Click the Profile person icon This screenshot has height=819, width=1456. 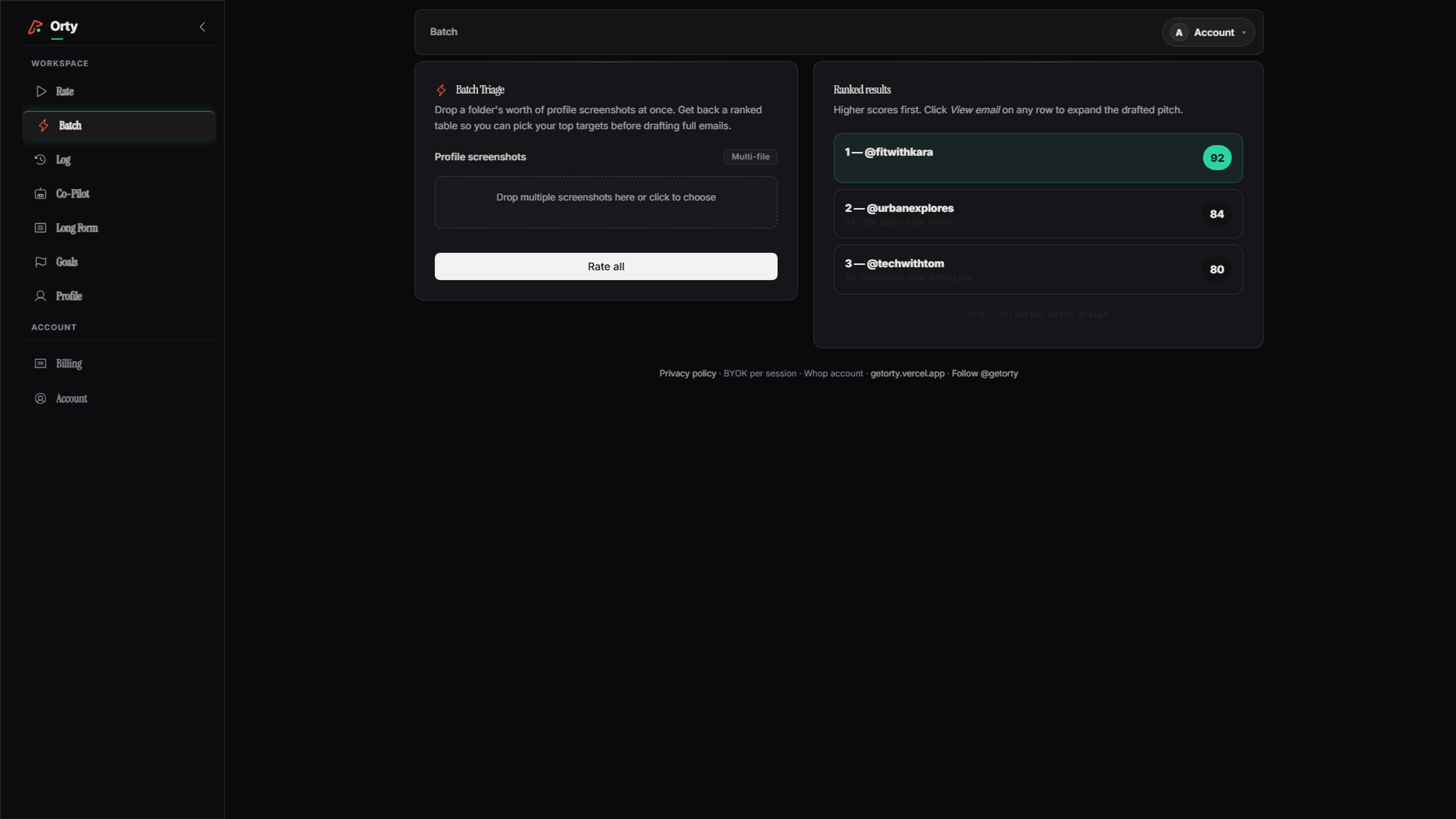pyautogui.click(x=40, y=296)
